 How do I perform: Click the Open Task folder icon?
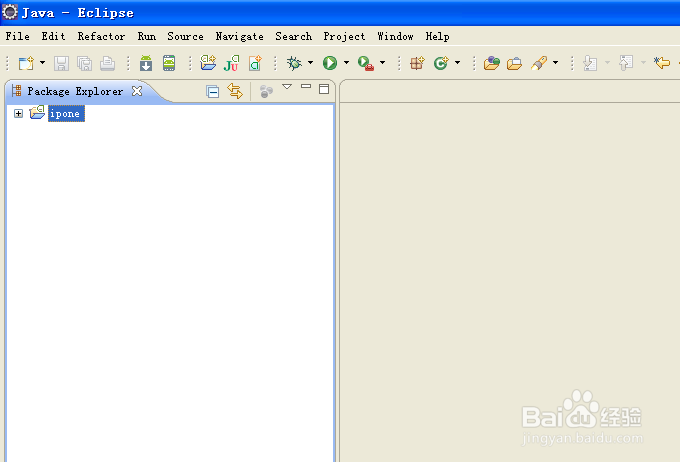tap(514, 64)
